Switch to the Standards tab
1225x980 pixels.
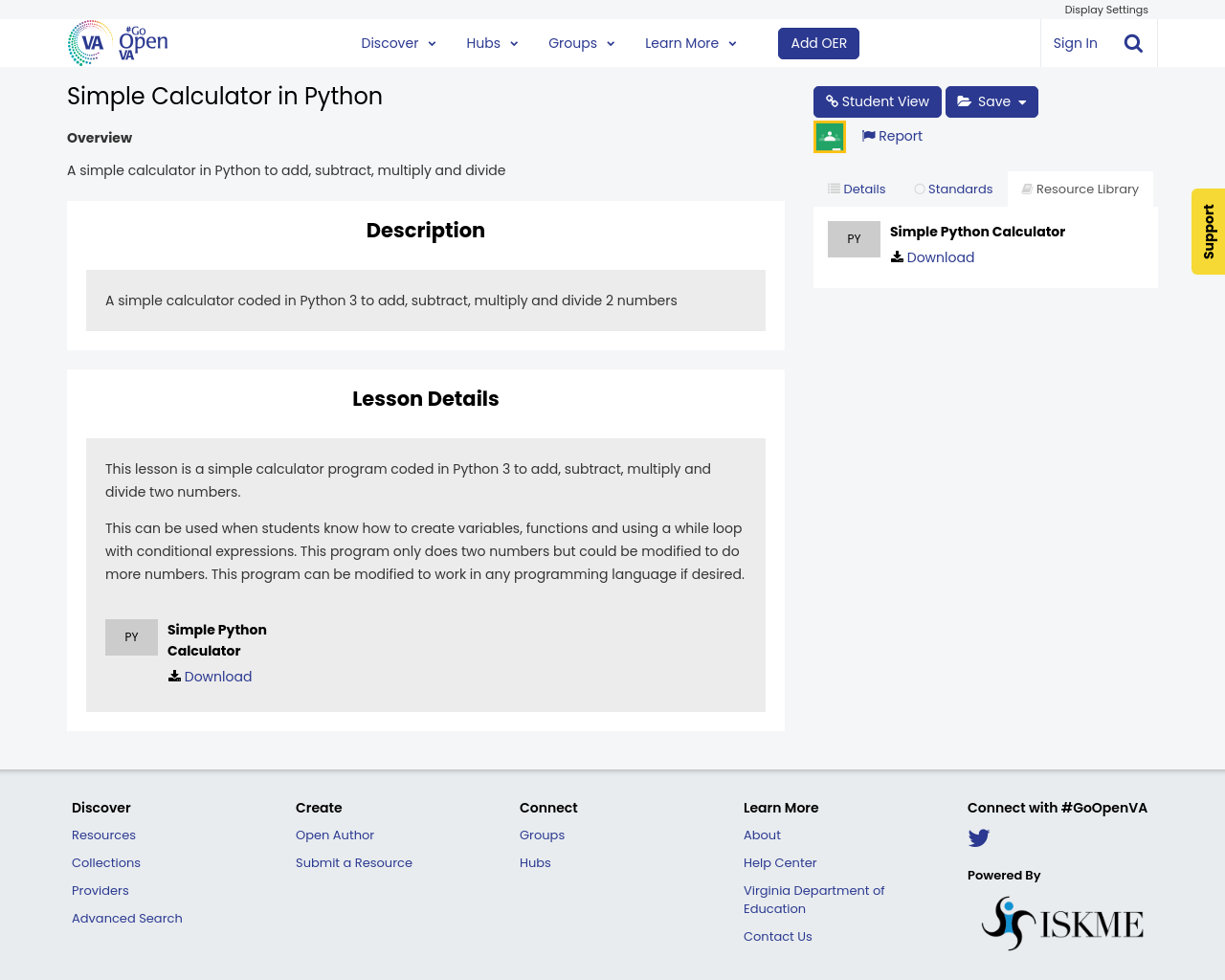[x=953, y=189]
